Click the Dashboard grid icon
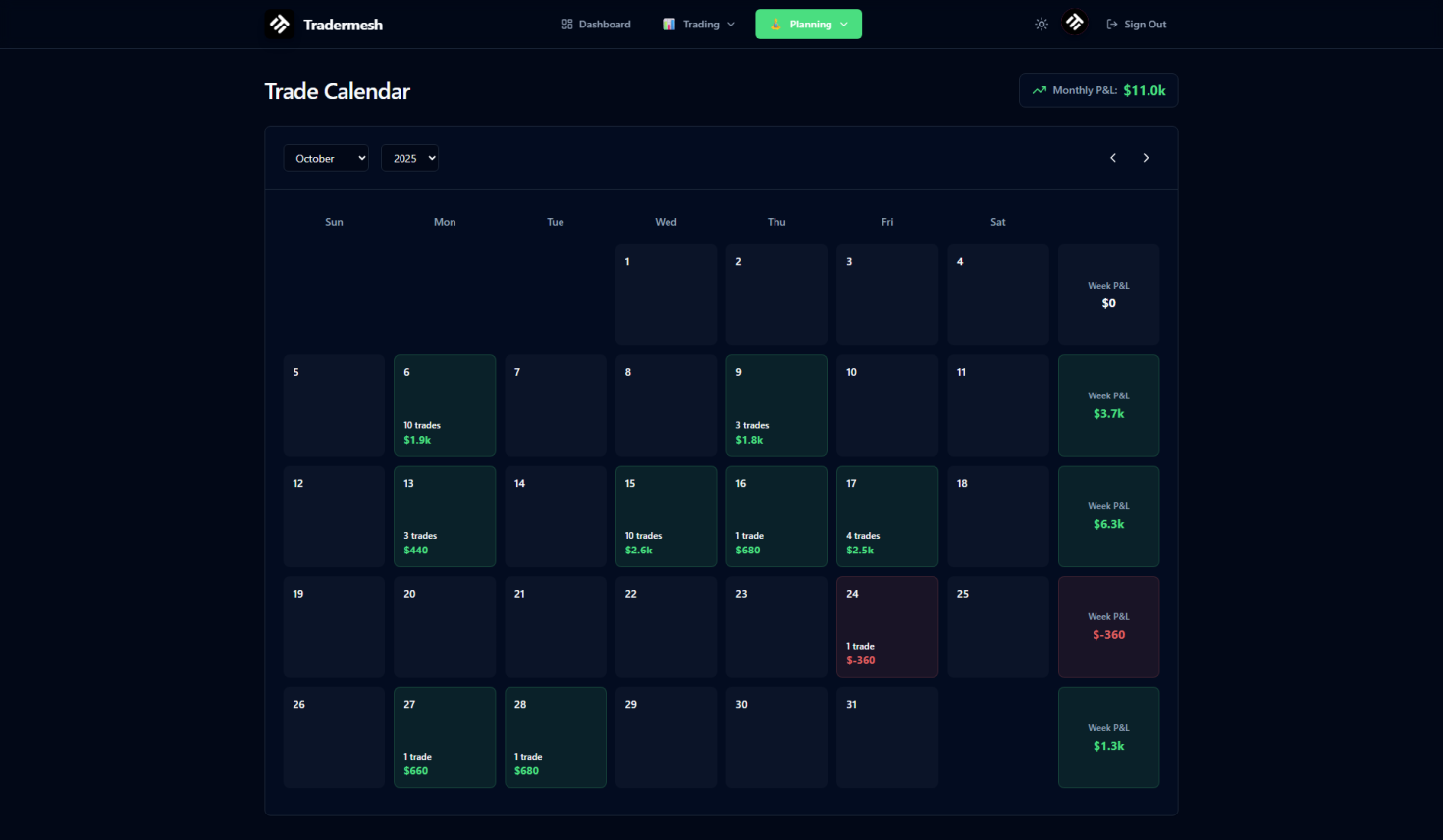This screenshot has height=840, width=1443. point(567,25)
